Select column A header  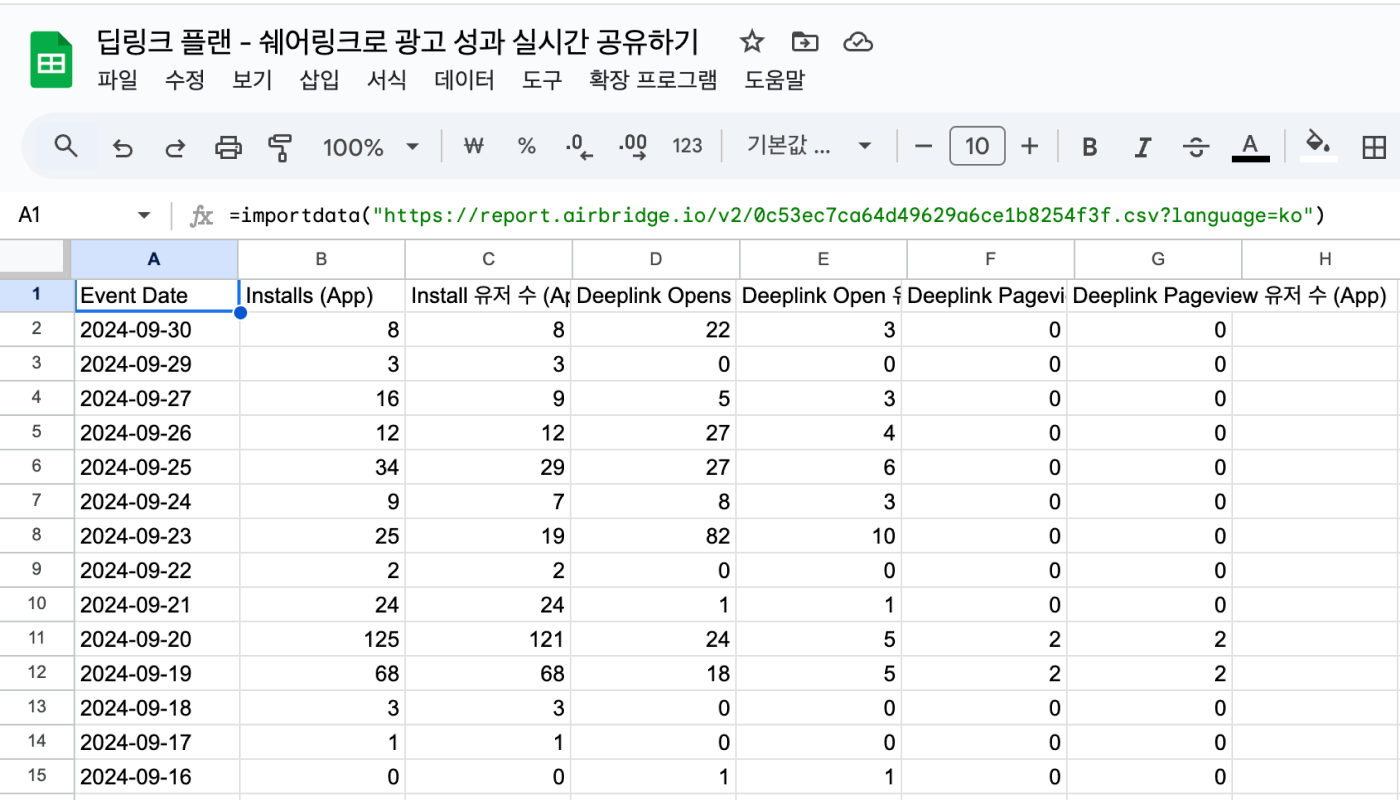point(154,259)
